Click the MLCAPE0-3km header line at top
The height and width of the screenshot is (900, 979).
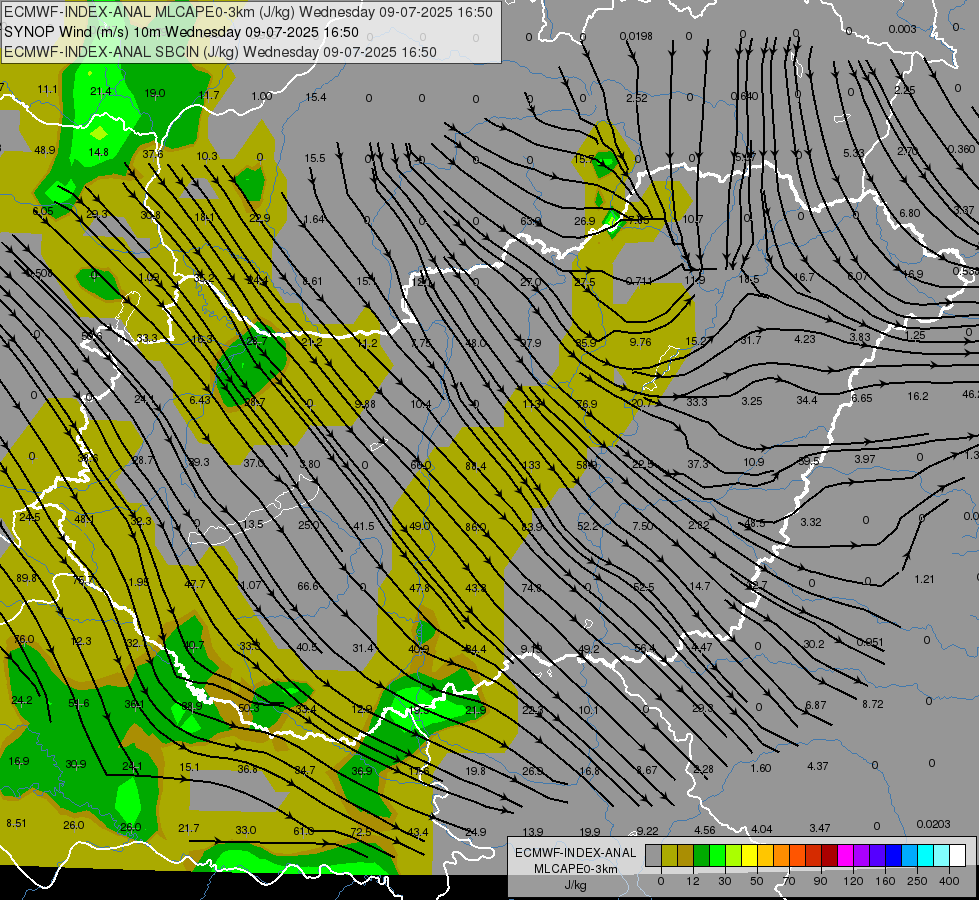click(x=248, y=12)
